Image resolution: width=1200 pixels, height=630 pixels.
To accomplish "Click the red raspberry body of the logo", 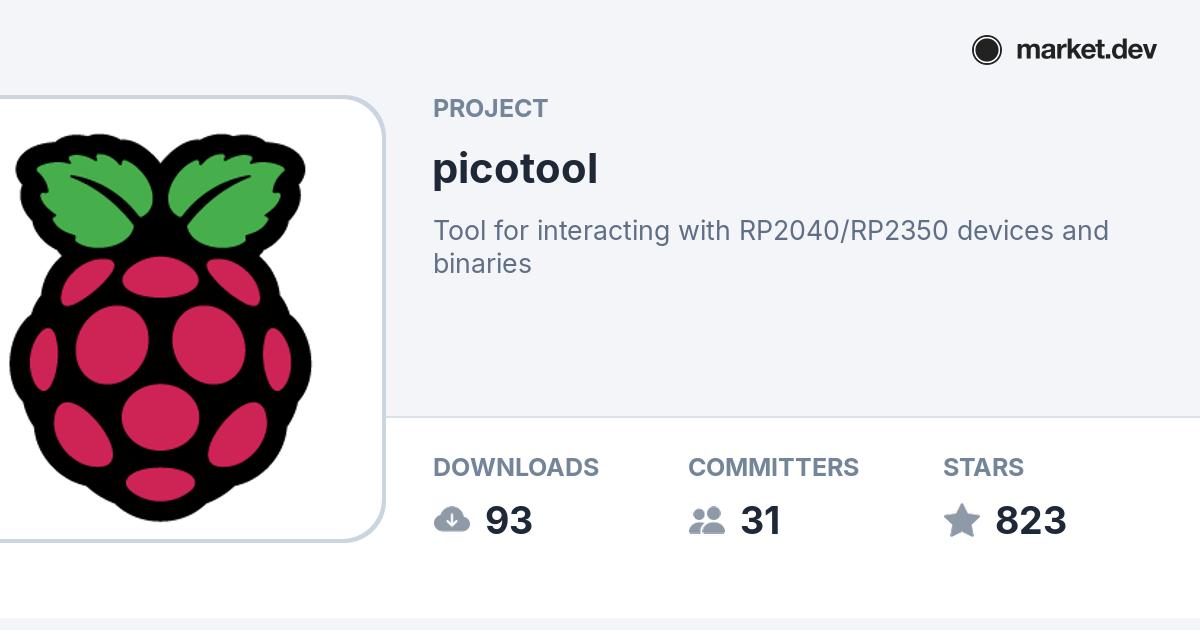I will click(x=160, y=380).
